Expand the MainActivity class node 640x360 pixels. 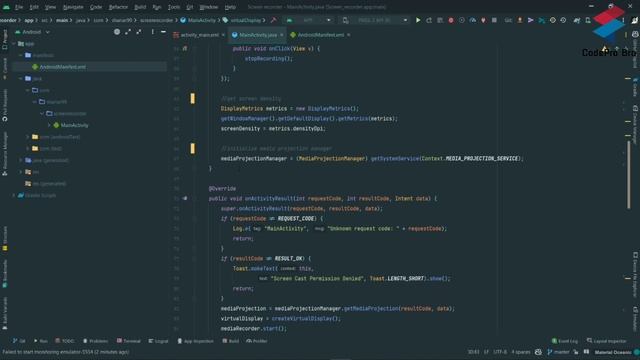click(x=49, y=125)
